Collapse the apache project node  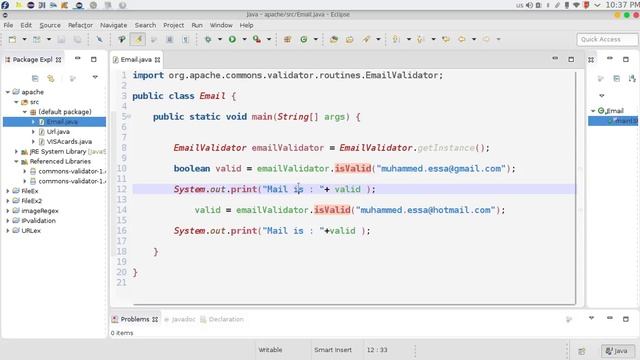pyautogui.click(x=8, y=92)
